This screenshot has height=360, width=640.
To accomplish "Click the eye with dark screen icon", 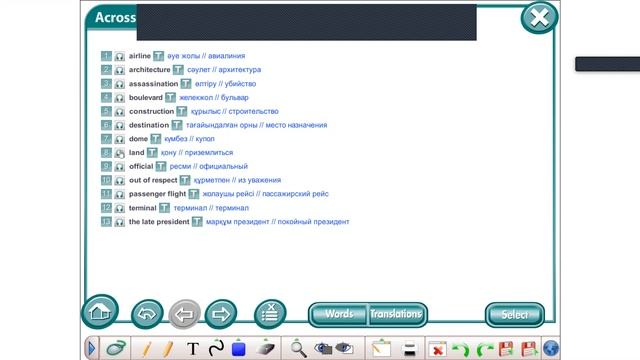I will tap(323, 349).
